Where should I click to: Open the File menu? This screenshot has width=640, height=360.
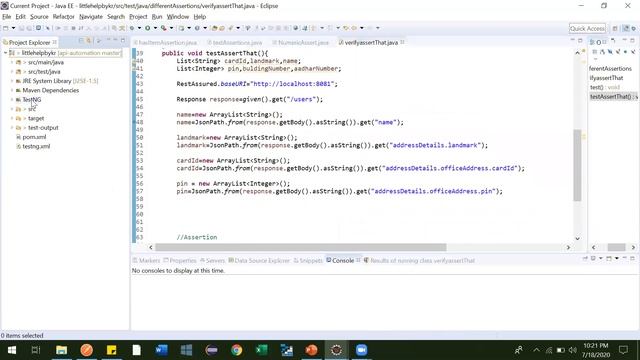(x=7, y=17)
